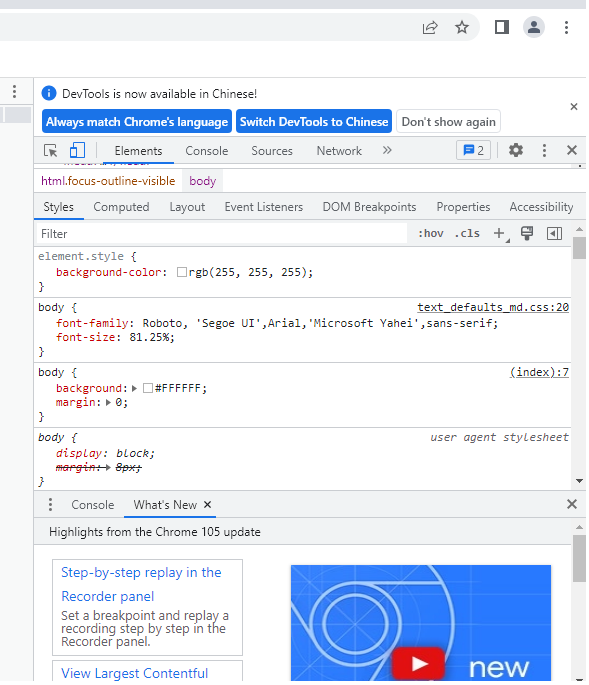
Task: Click the bookmark star icon
Action: [462, 28]
